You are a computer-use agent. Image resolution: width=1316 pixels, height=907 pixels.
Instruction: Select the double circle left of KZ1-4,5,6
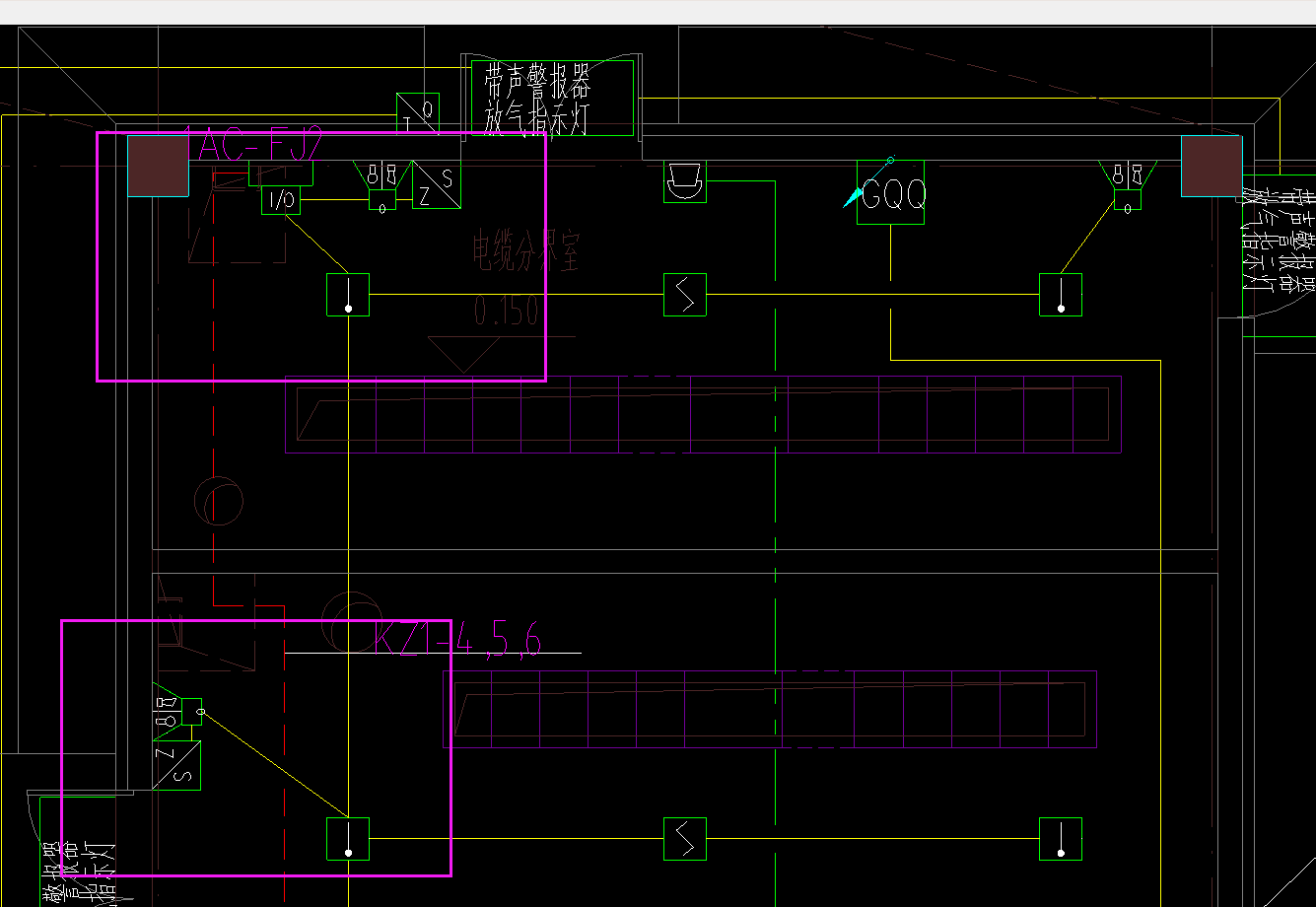pos(352,623)
